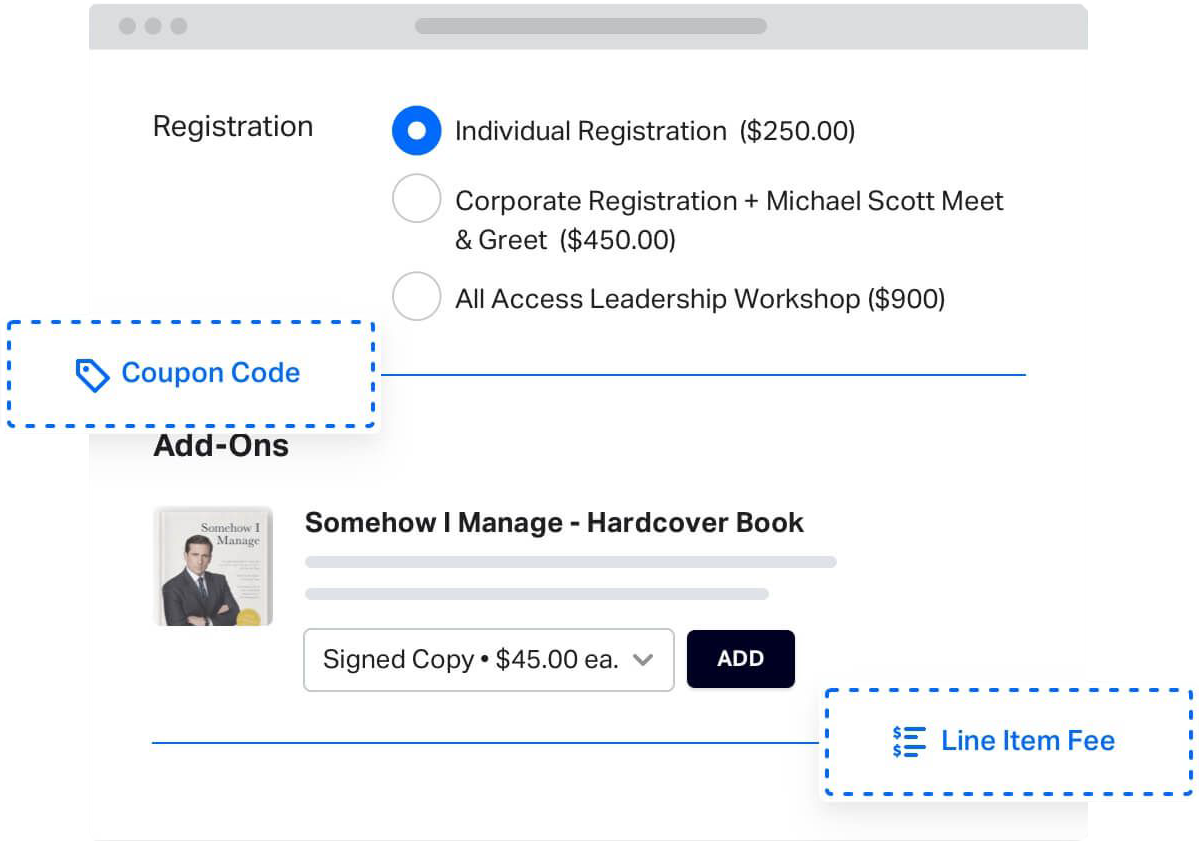
Task: Click the Somehow I Manage book cover thumbnail
Action: tap(212, 565)
